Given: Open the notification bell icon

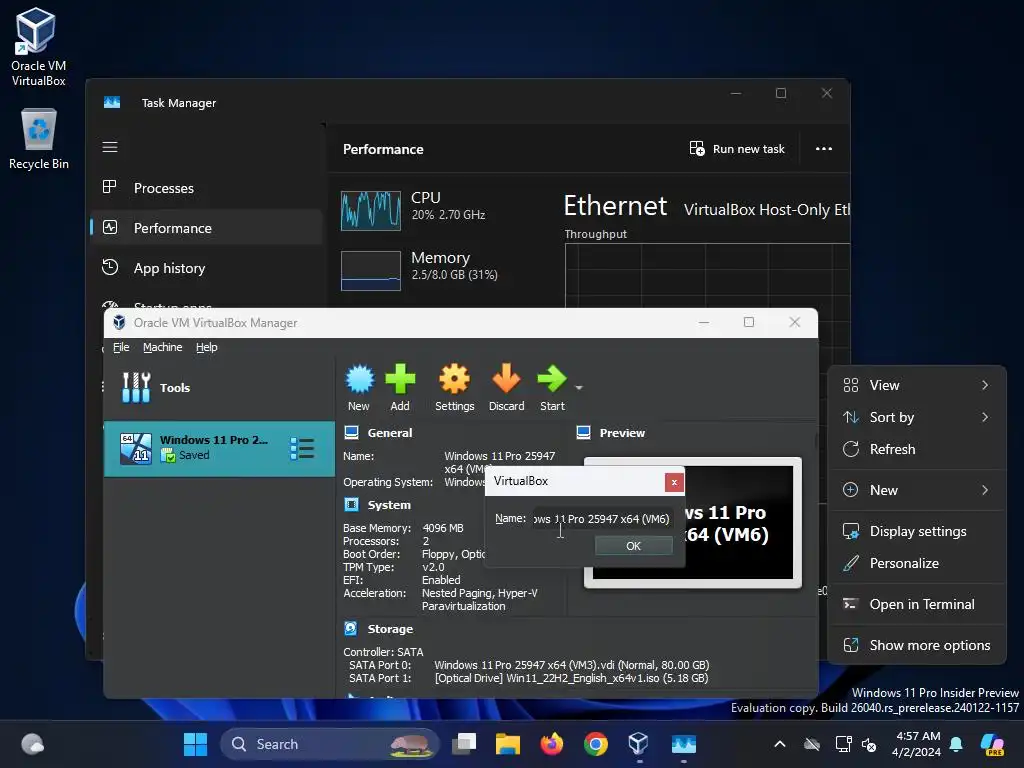Looking at the screenshot, I should coord(956,744).
